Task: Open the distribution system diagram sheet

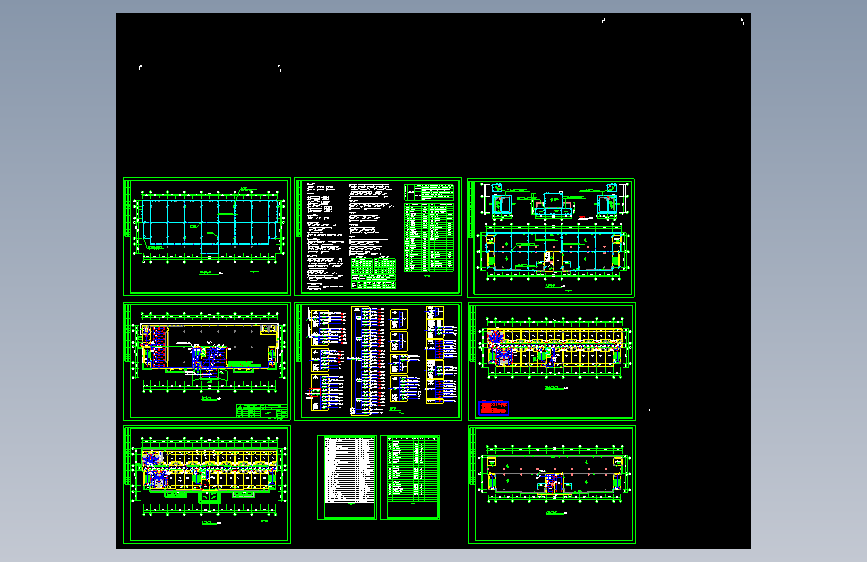Action: 378,362
